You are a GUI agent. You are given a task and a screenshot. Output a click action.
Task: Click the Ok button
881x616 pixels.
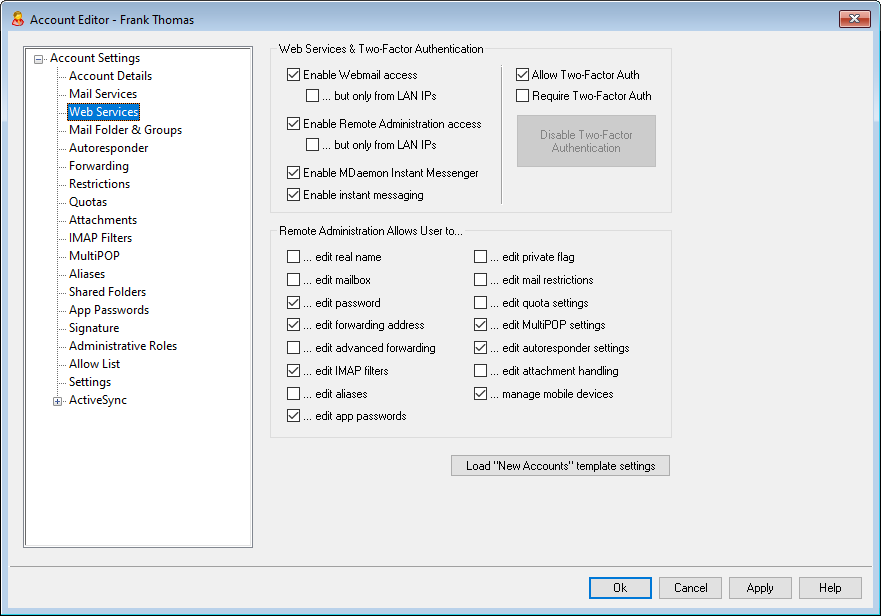[x=620, y=588]
